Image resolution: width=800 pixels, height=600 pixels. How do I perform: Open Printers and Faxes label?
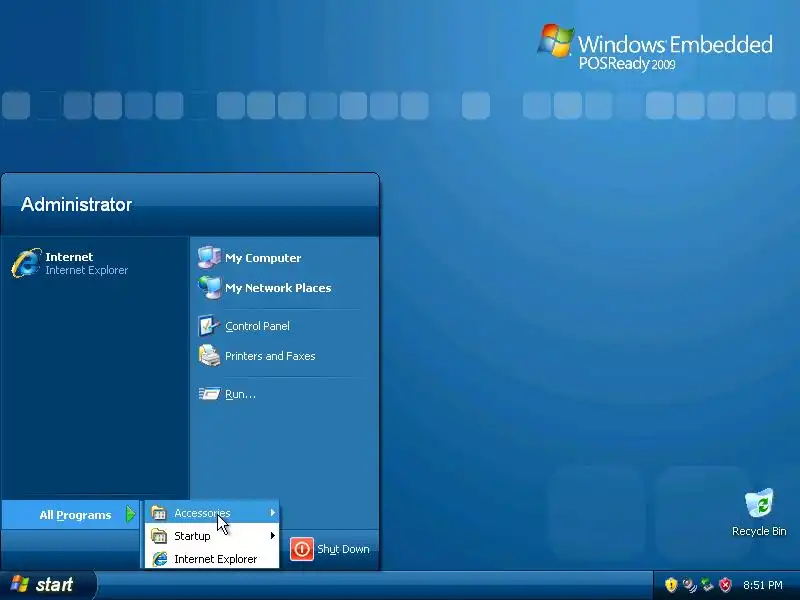pos(270,356)
